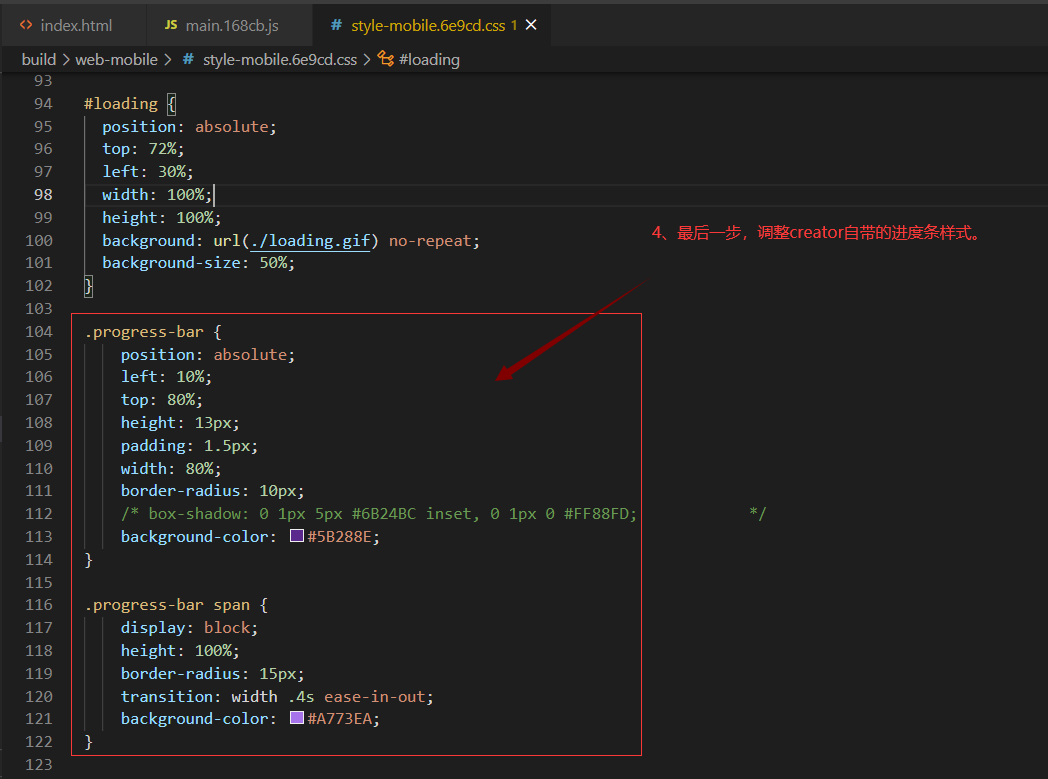Open the color picker swatch beside #5B288E
Image resolution: width=1048 pixels, height=779 pixels.
coord(295,536)
